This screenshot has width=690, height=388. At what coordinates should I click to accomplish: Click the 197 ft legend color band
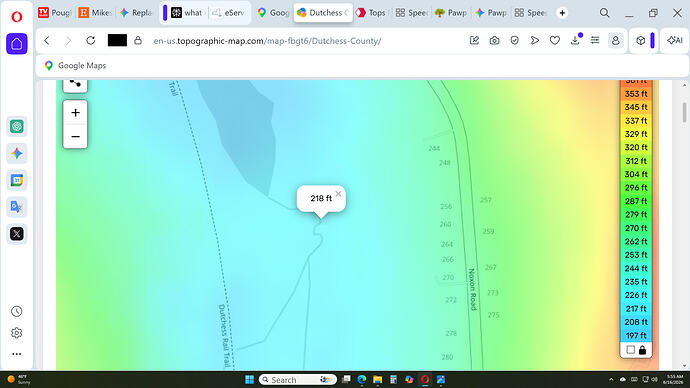pyautogui.click(x=636, y=336)
